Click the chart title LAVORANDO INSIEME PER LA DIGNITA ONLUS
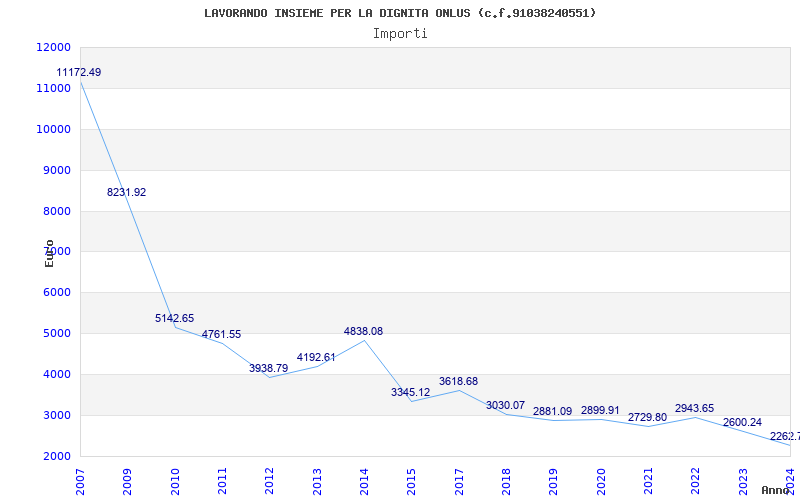This screenshot has width=800, height=500. tap(400, 13)
